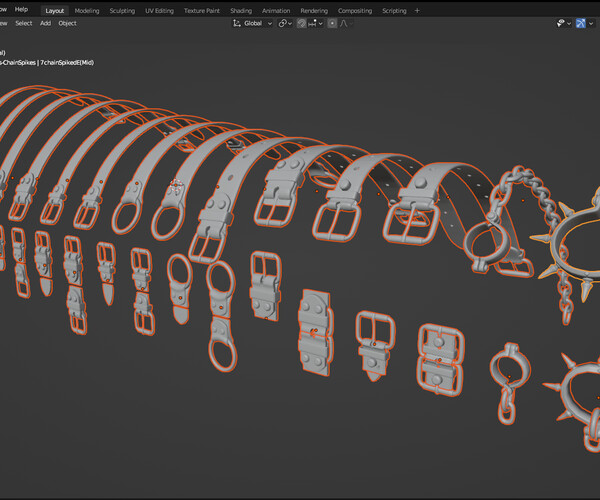Open the snapping options dropdown

[x=315, y=23]
